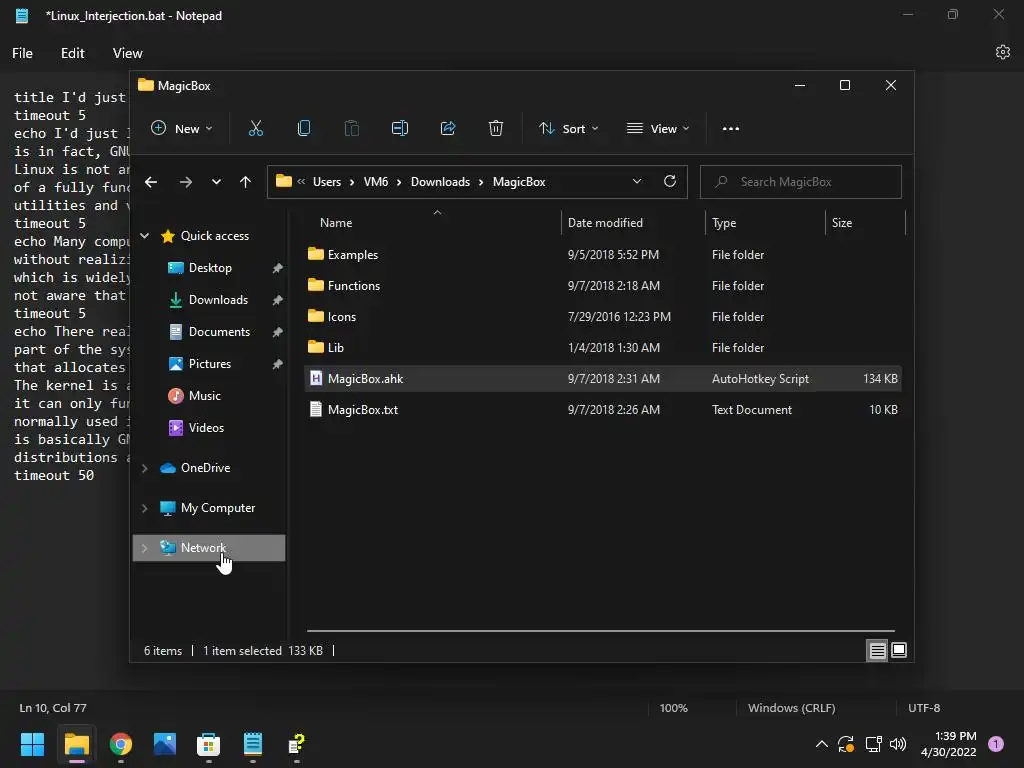Go back with the left arrow button
The width and height of the screenshot is (1024, 768).
151,182
